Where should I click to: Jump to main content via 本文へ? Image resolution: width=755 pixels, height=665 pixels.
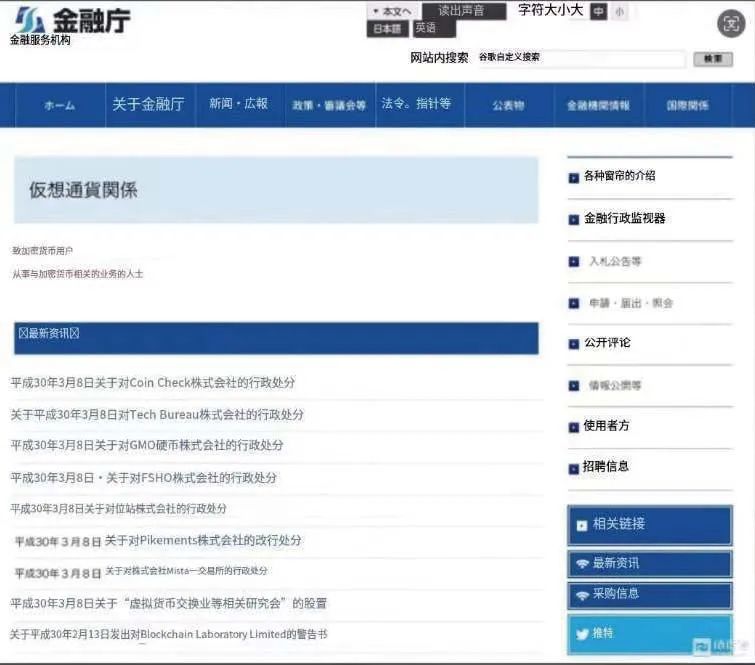point(391,11)
